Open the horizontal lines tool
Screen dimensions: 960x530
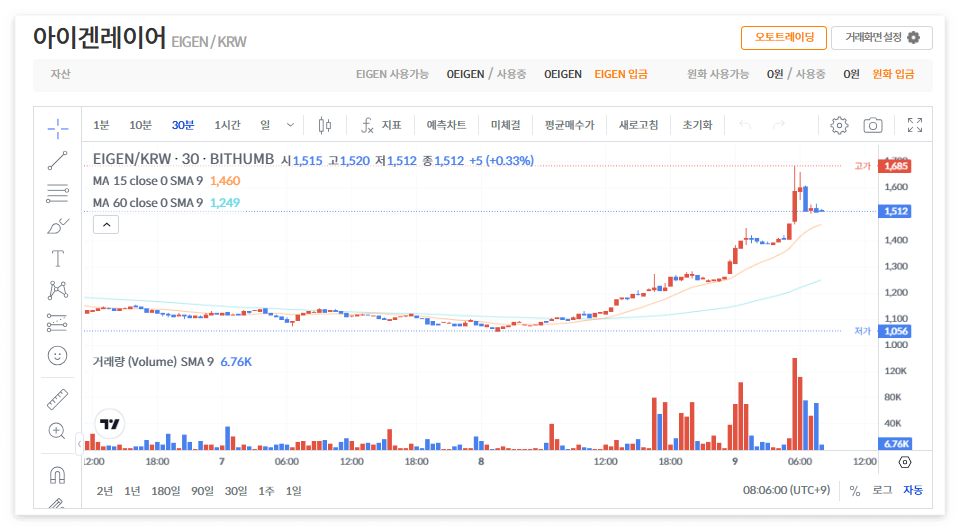[58, 193]
